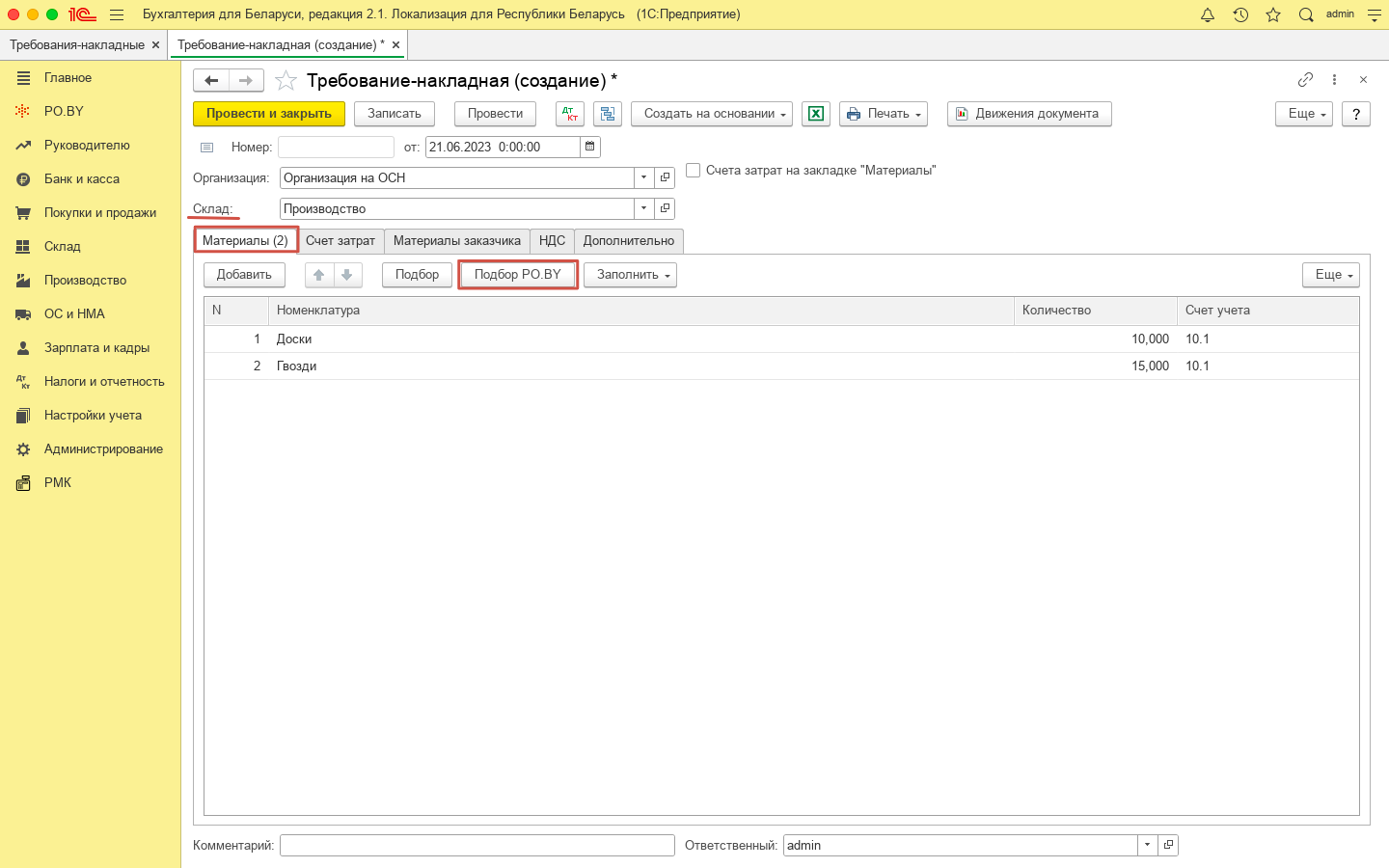Open the date calendar picker icon
The height and width of the screenshot is (868, 1389).
point(589,147)
